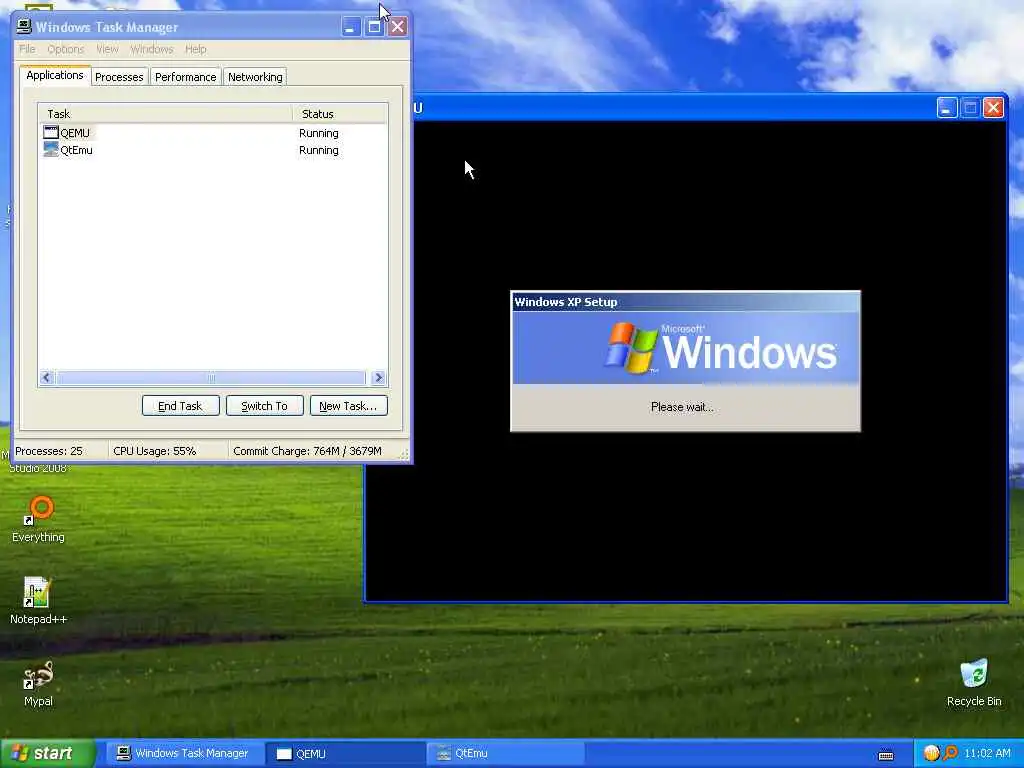Click the magnifier tray icon
Viewport: 1024px width, 768px height.
point(950,753)
